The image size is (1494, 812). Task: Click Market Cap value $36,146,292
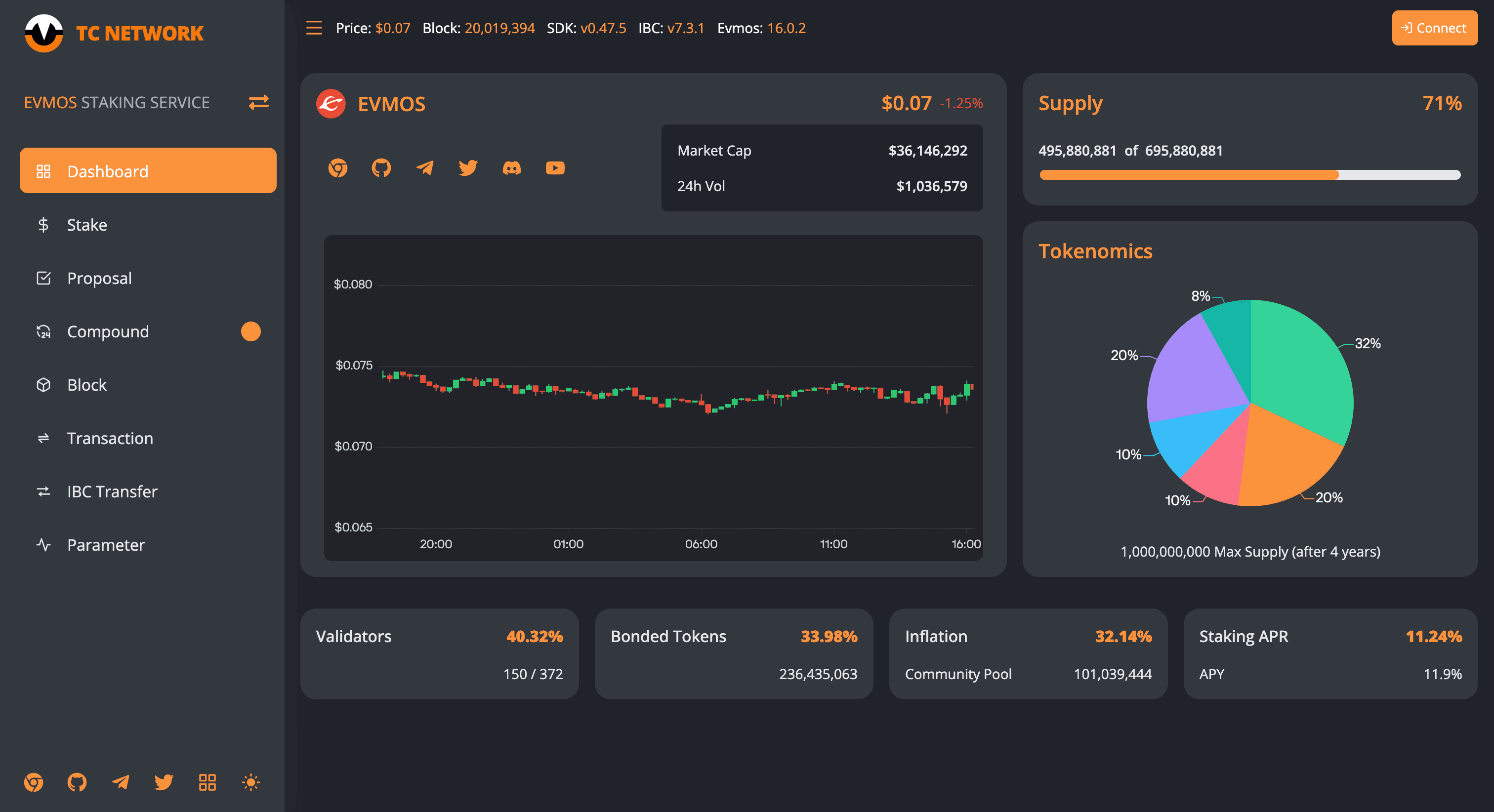coord(927,151)
